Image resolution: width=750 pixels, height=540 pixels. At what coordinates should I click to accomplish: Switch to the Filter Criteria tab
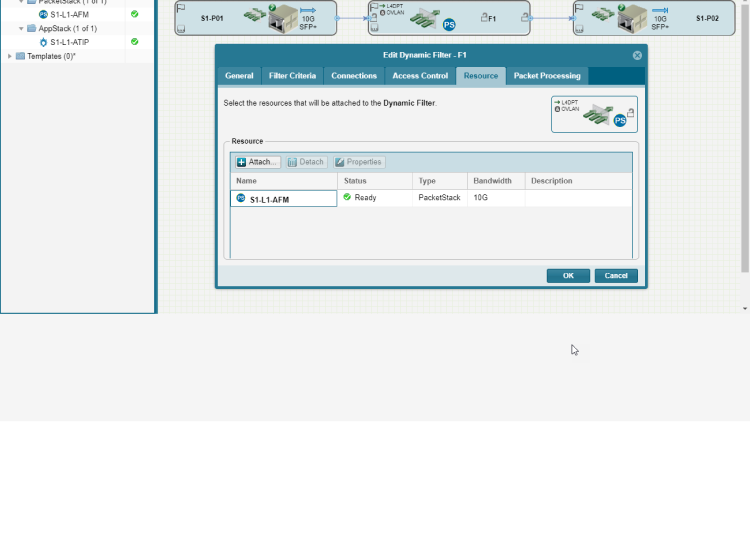click(x=292, y=76)
